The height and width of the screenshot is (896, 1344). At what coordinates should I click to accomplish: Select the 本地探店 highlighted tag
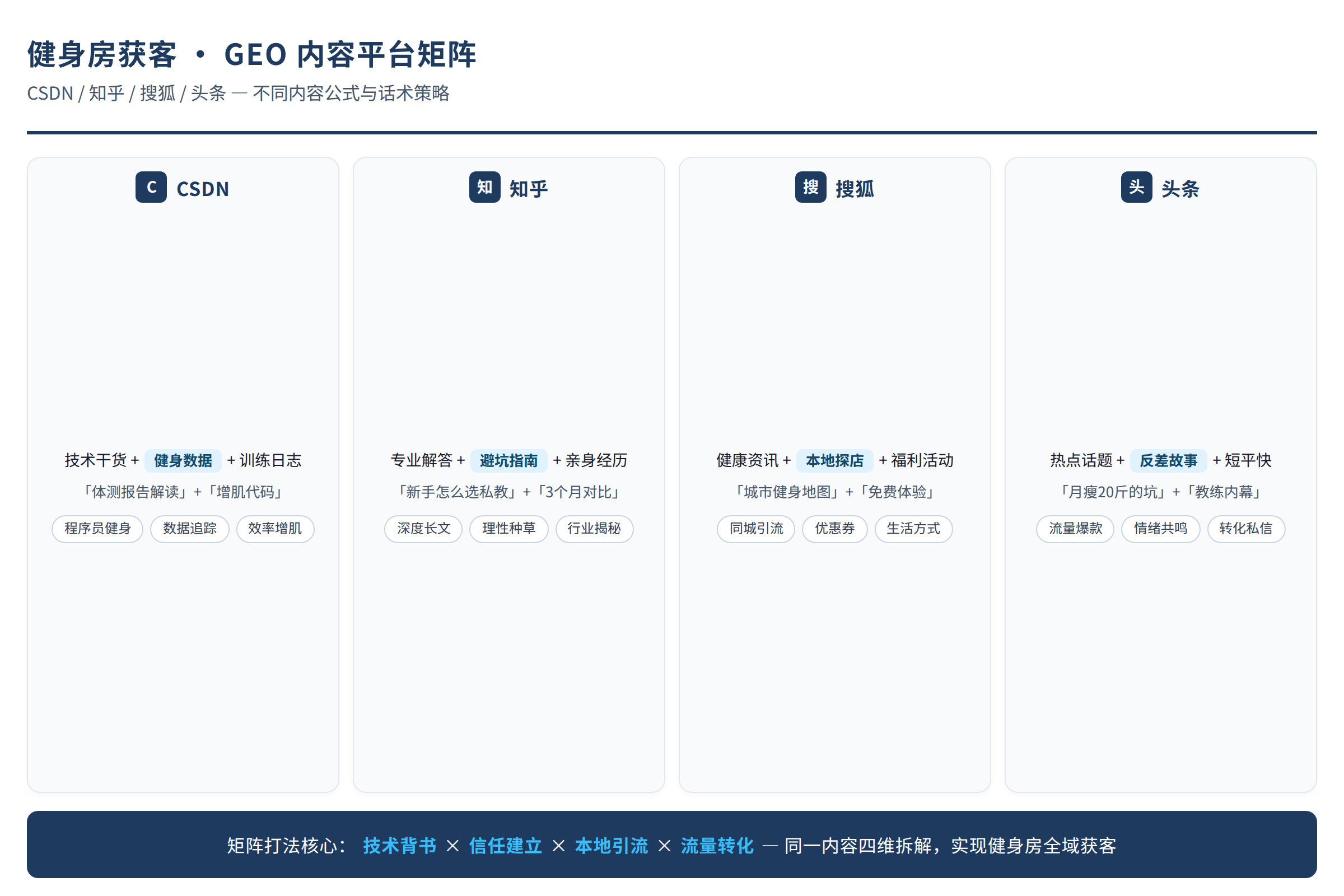(834, 460)
